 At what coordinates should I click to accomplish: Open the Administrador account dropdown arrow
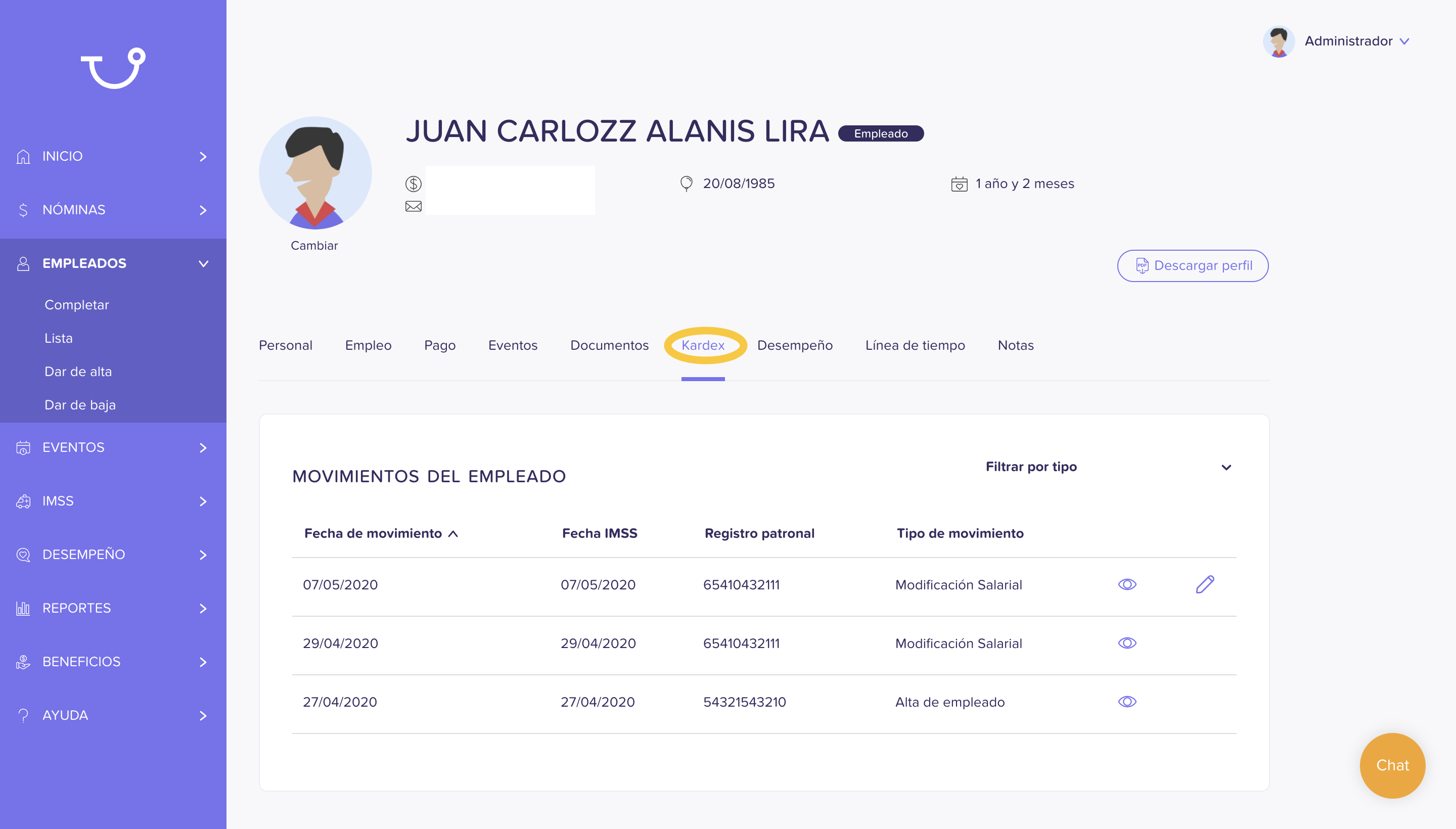coord(1403,41)
